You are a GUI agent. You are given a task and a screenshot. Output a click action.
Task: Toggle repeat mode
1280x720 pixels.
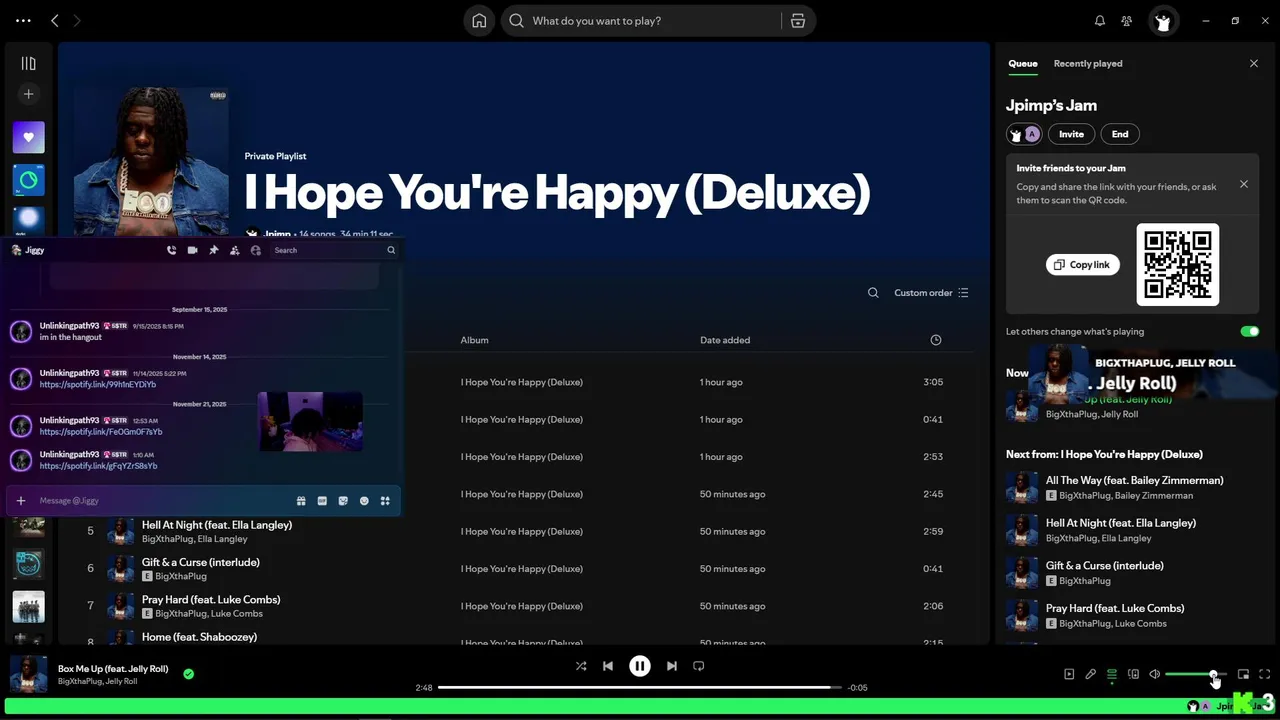coord(699,666)
